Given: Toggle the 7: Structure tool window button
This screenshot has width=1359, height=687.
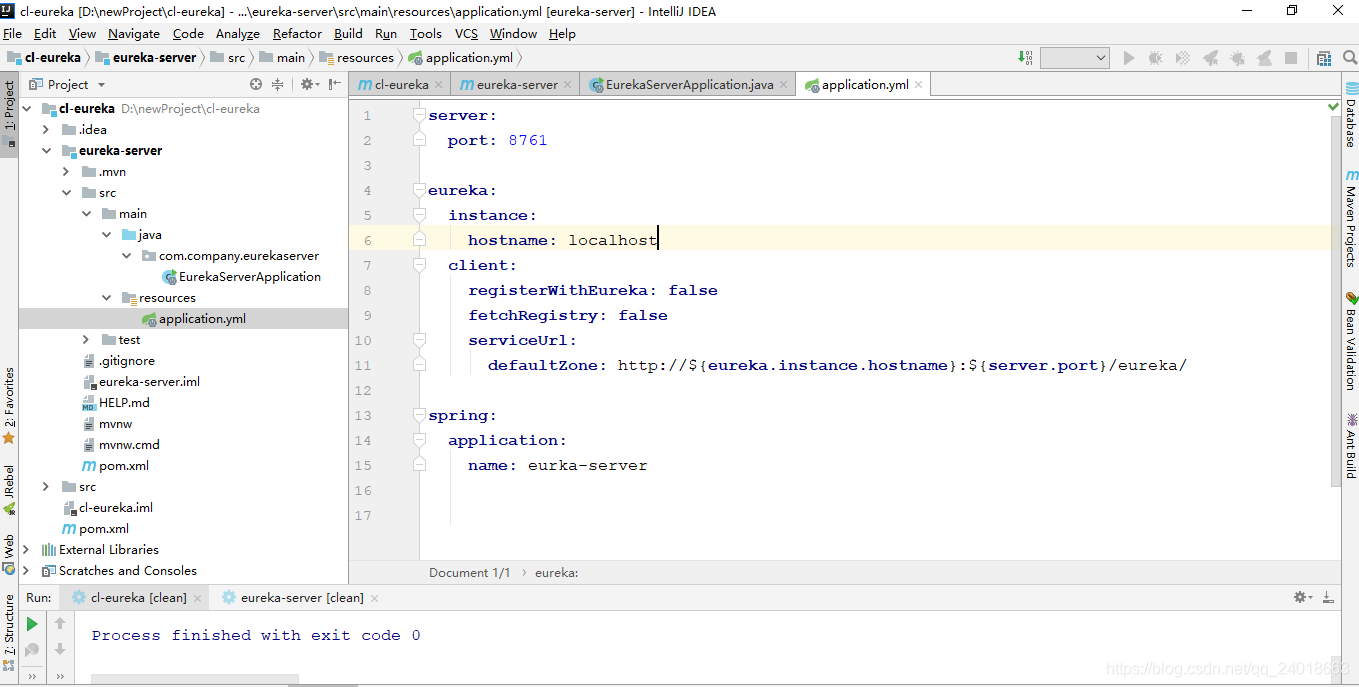Looking at the screenshot, I should (x=9, y=632).
